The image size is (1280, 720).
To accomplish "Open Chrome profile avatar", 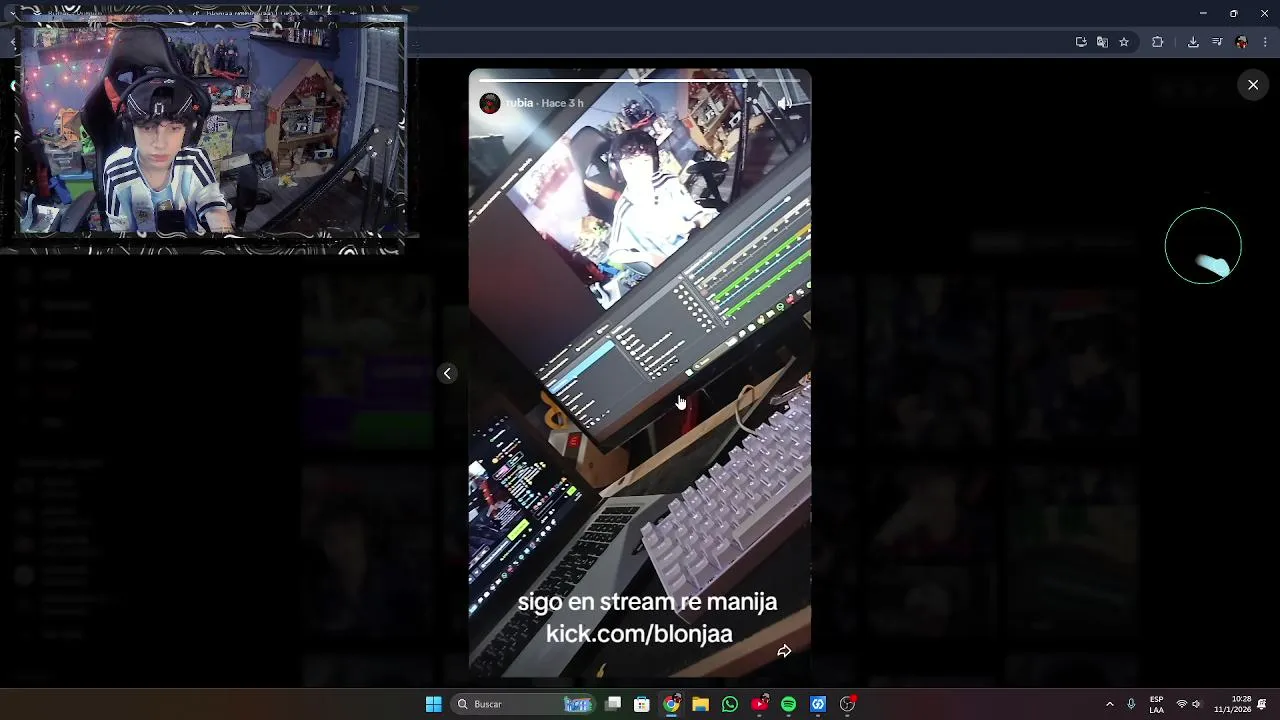I will tap(1242, 42).
